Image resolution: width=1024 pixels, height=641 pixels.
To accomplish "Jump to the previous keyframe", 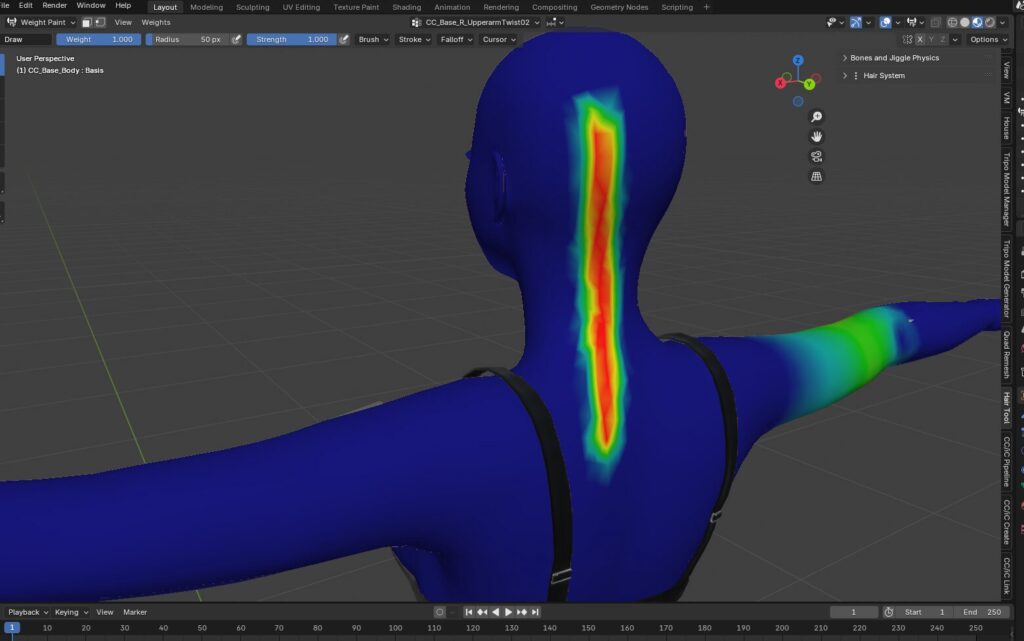I will pyautogui.click(x=482, y=612).
